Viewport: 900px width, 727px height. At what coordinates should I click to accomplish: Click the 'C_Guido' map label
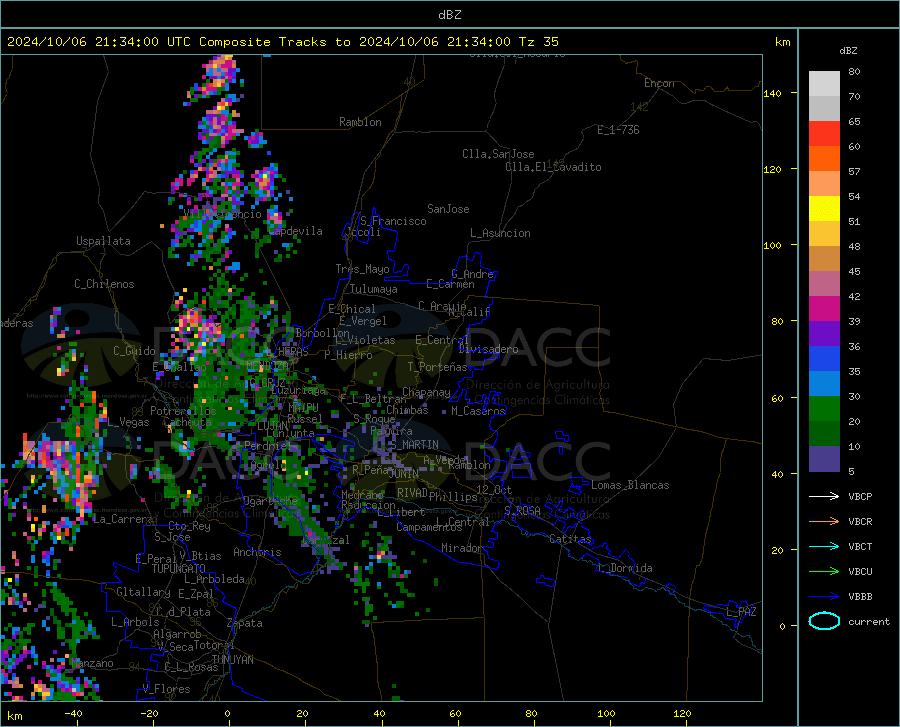(134, 351)
